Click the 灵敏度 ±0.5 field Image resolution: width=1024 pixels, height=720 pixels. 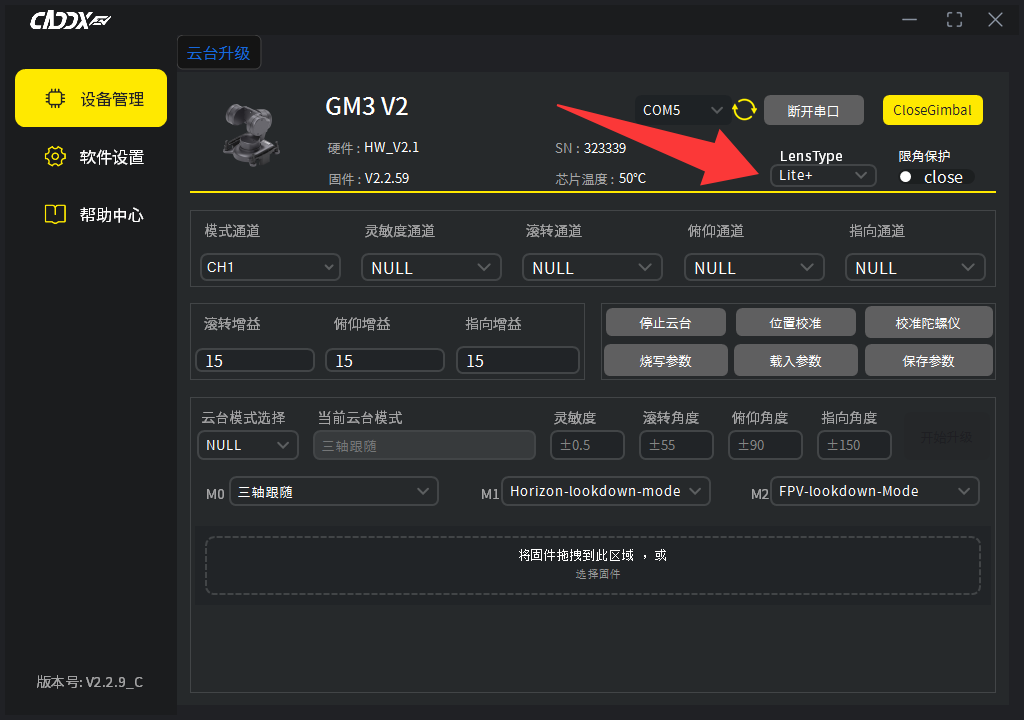click(587, 445)
